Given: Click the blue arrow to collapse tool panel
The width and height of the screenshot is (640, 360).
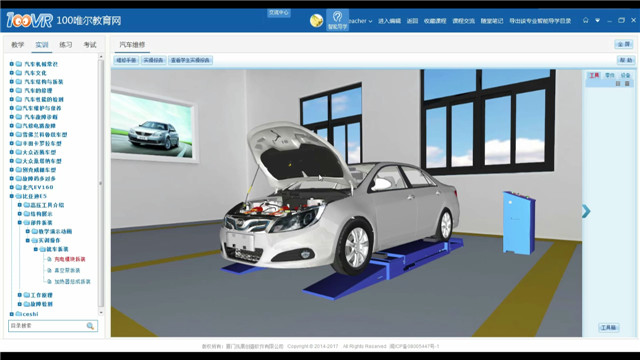Looking at the screenshot, I should 586,211.
